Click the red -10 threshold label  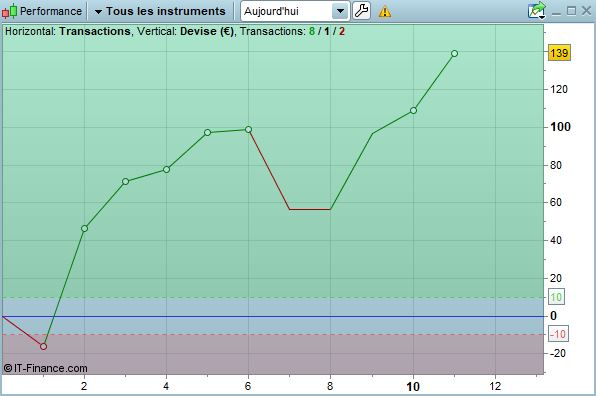point(558,334)
